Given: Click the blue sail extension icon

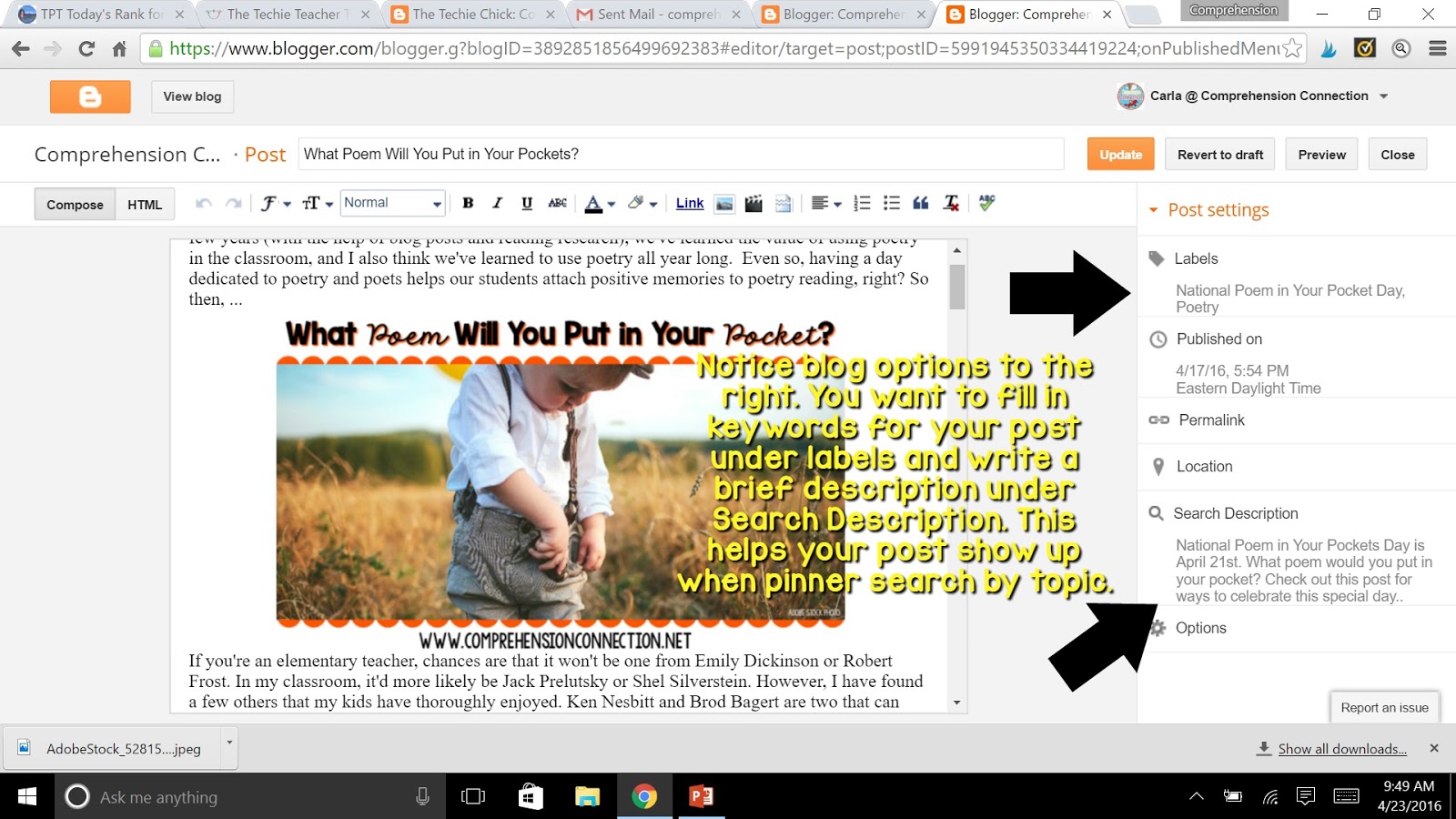Looking at the screenshot, I should point(1329,49).
